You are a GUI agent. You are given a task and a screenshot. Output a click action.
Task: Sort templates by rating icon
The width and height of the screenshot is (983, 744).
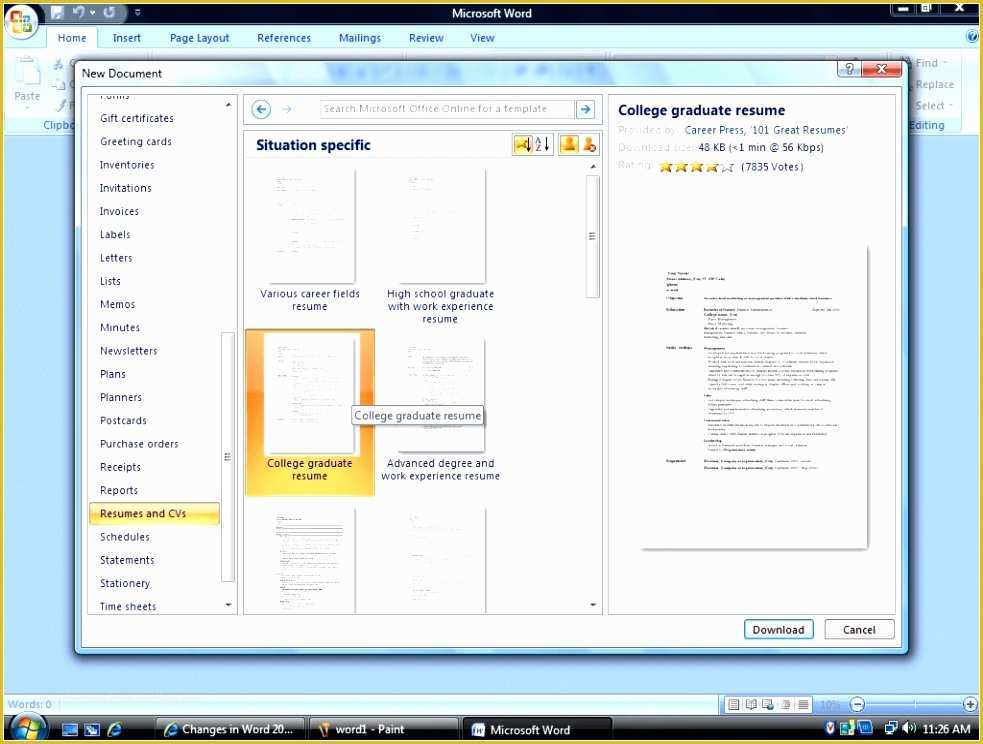coord(523,144)
